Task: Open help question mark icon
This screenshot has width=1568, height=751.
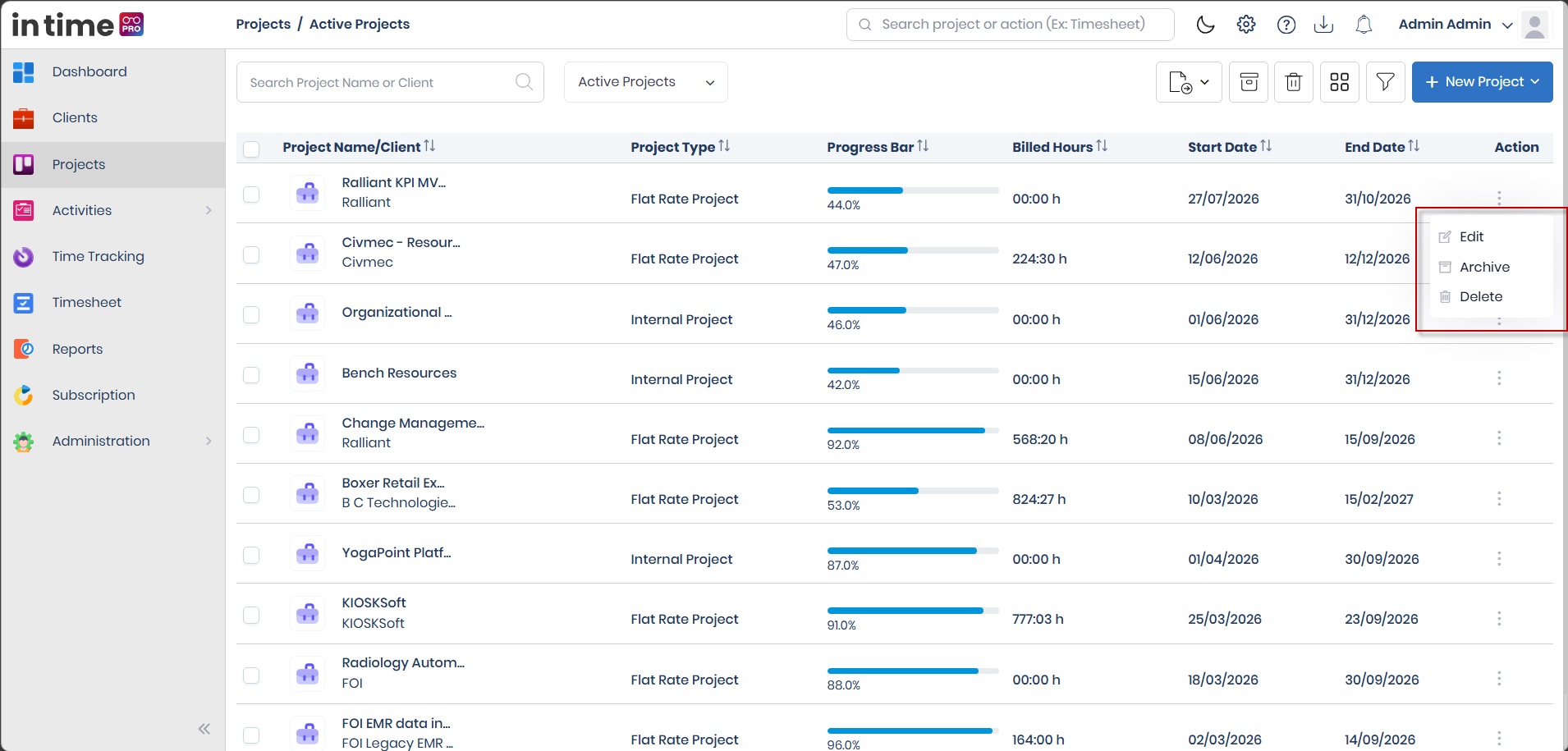Action: (x=1286, y=25)
